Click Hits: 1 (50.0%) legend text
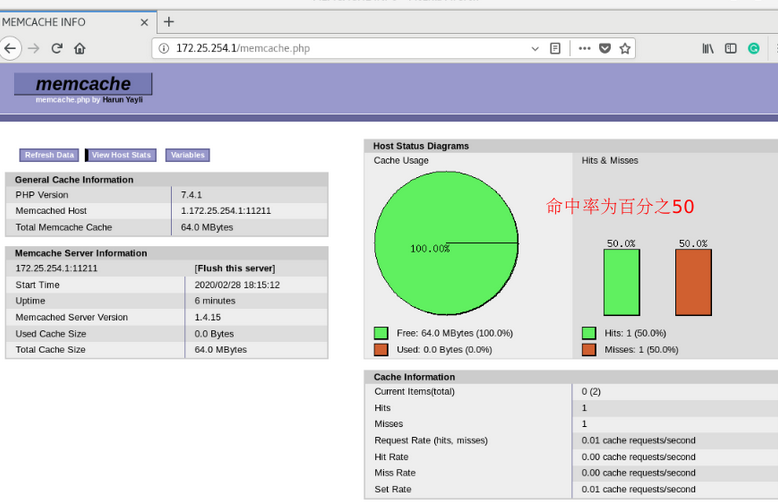 coord(635,333)
